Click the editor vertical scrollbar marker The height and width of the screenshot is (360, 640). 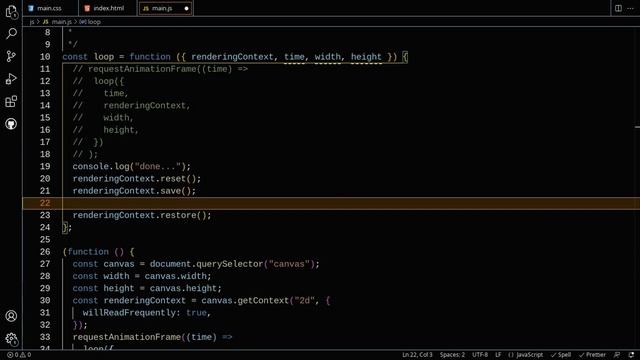638,127
